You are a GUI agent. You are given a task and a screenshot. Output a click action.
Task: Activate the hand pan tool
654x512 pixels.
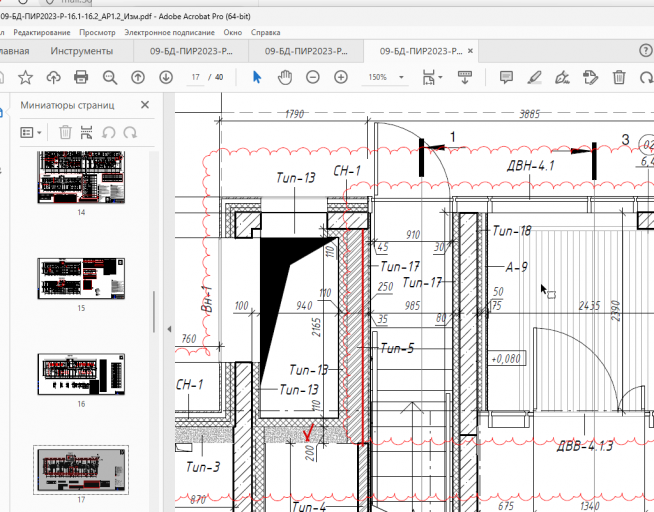[x=285, y=78]
